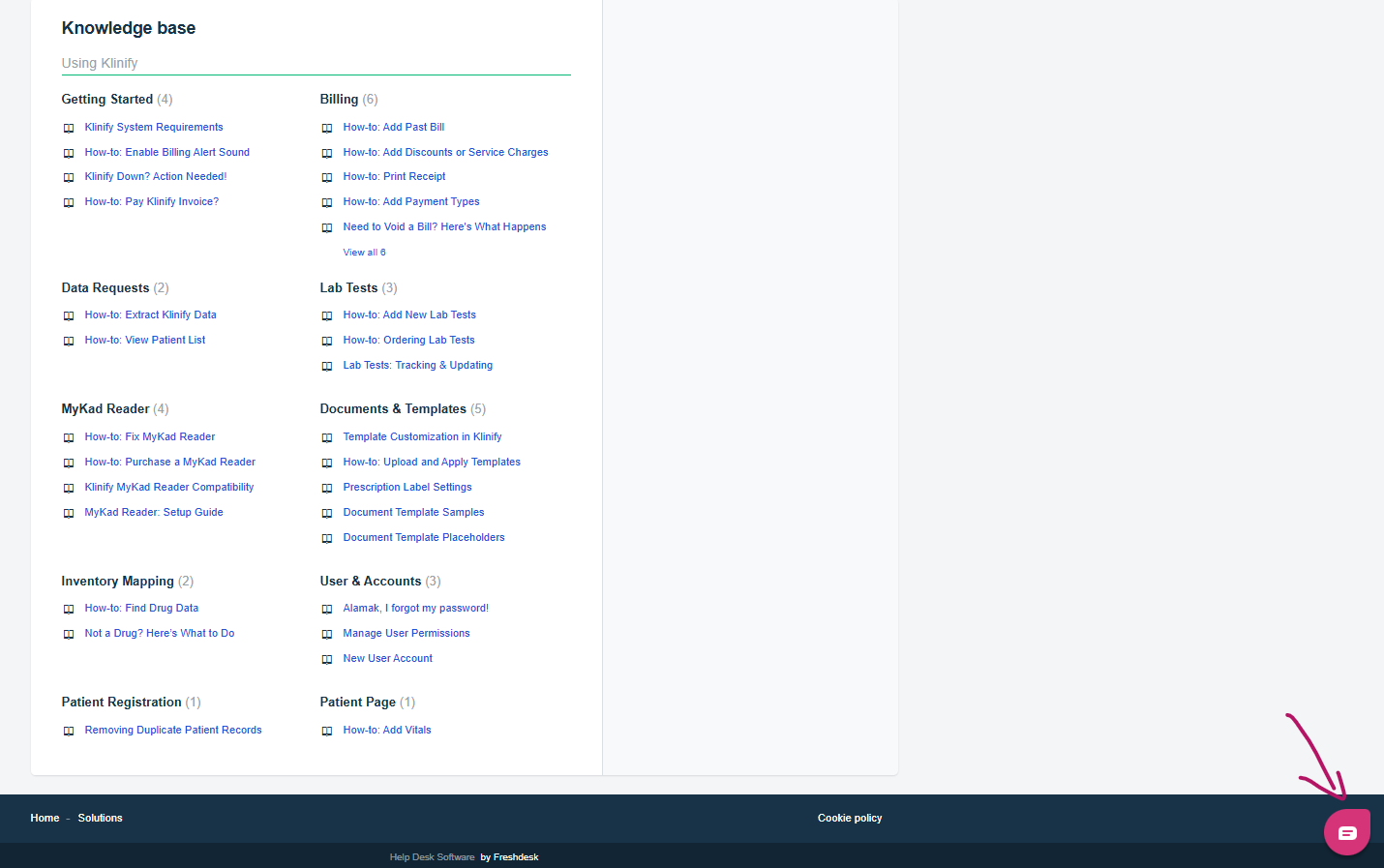Screen dimensions: 1384x868
Task: Click book icon beside Document Template Placeholders
Action: pyautogui.click(x=327, y=538)
